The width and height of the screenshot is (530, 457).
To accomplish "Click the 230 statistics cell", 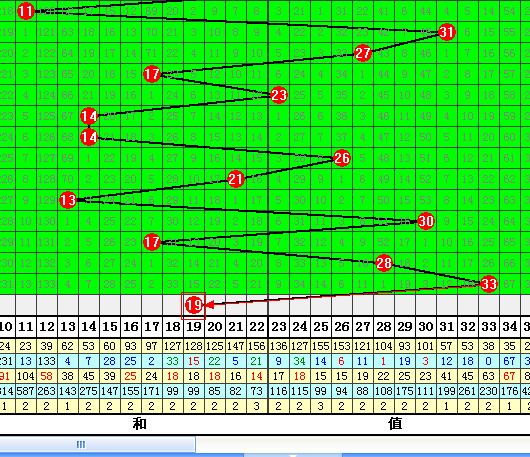I will coord(488,391).
